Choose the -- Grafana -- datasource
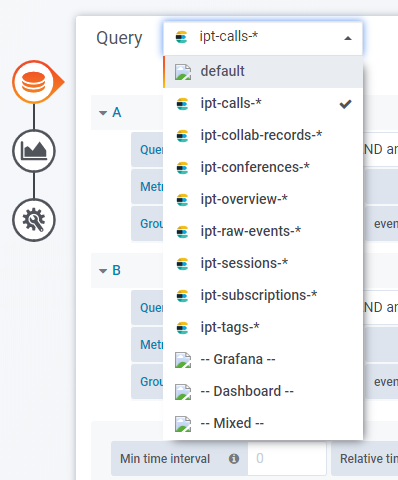398x480 pixels. 264,360
